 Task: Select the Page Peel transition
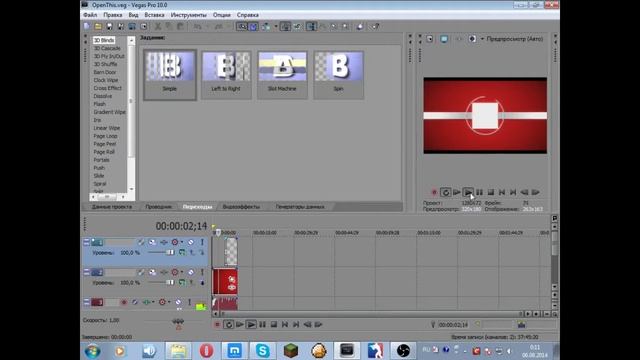tap(105, 144)
